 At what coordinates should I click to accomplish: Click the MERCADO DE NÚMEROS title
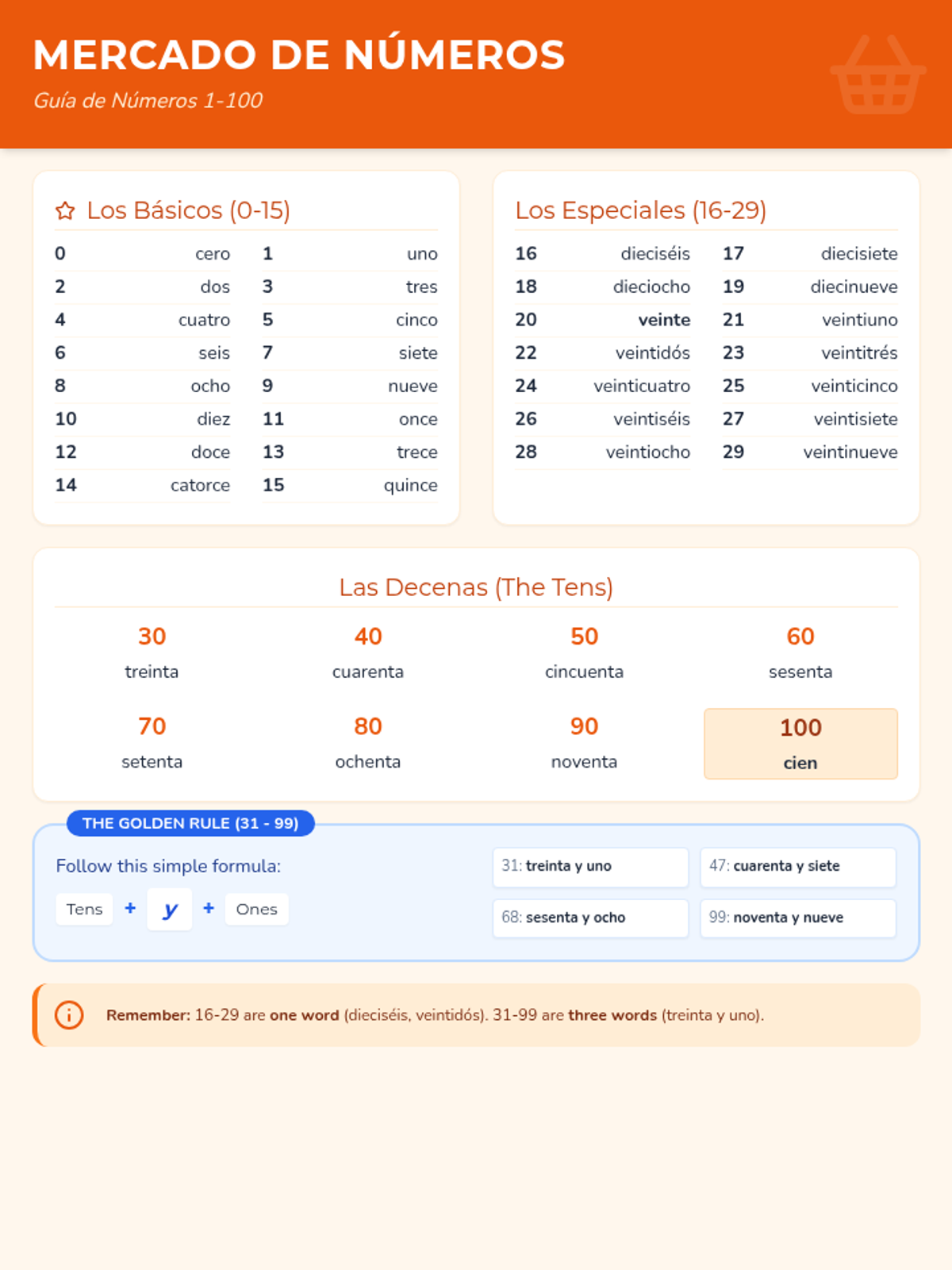(299, 55)
